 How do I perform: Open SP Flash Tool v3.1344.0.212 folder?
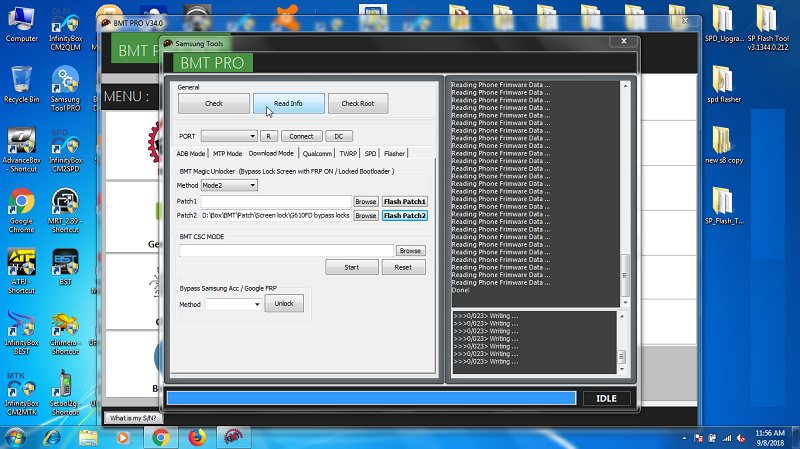point(768,28)
